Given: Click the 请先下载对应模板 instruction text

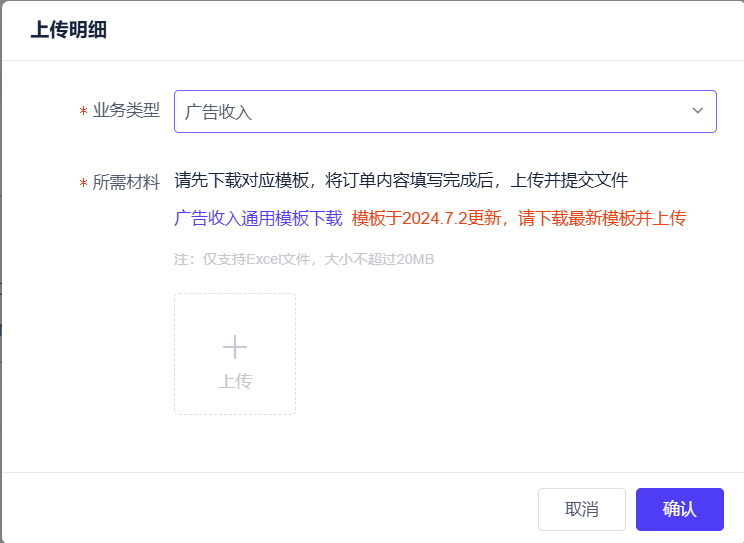Looking at the screenshot, I should coord(245,180).
